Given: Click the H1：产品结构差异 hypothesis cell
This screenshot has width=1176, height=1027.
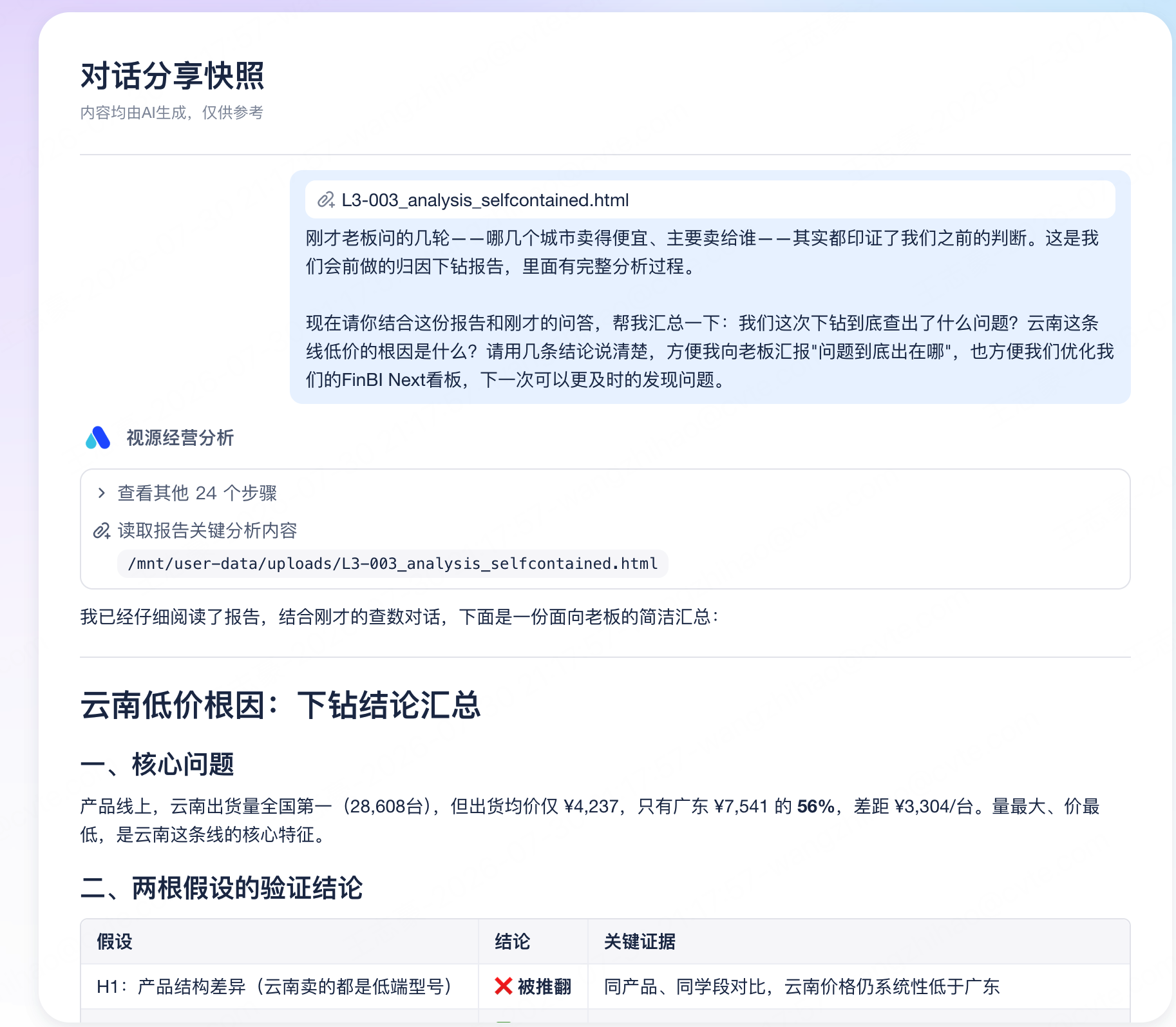Looking at the screenshot, I should [x=280, y=986].
